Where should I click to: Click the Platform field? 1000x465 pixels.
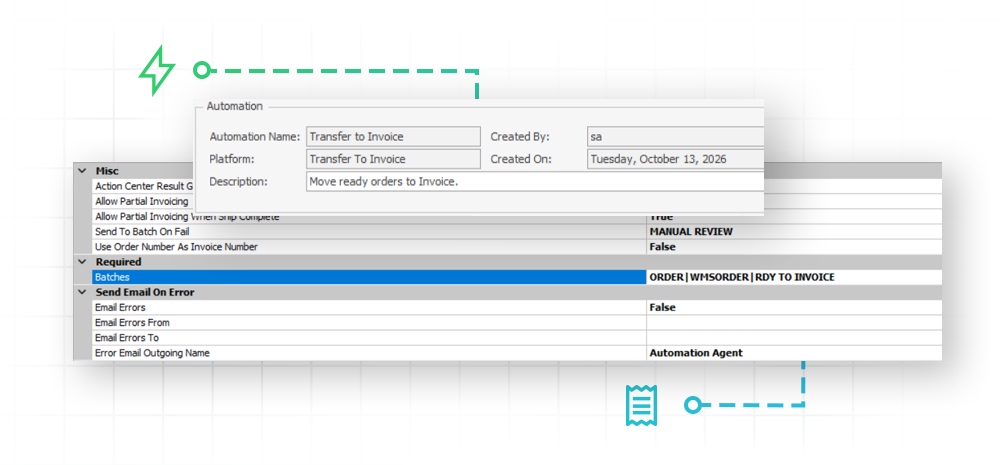(393, 159)
